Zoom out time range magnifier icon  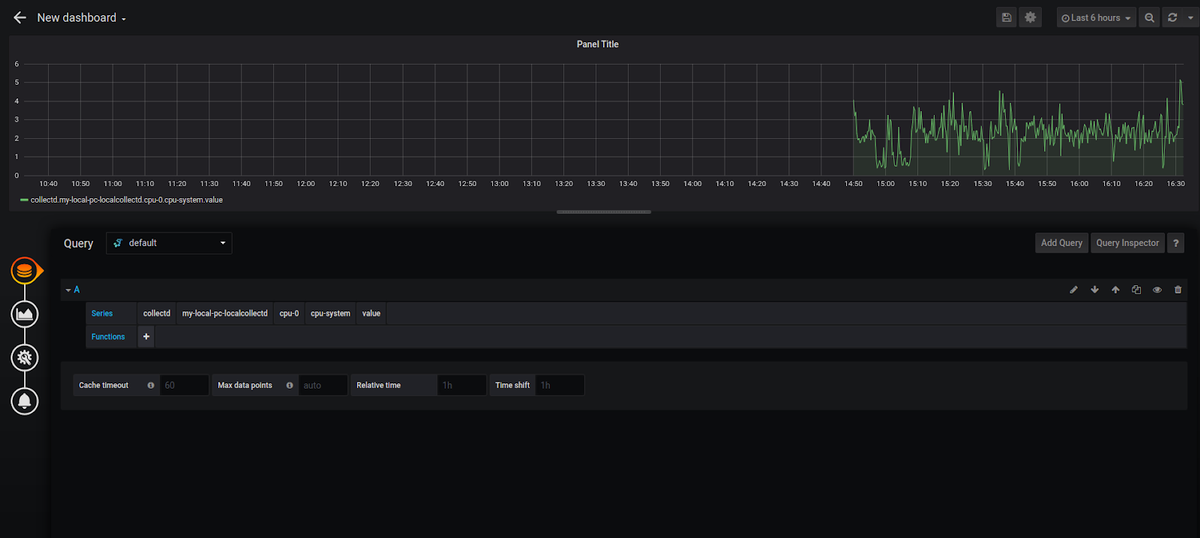click(x=1150, y=18)
